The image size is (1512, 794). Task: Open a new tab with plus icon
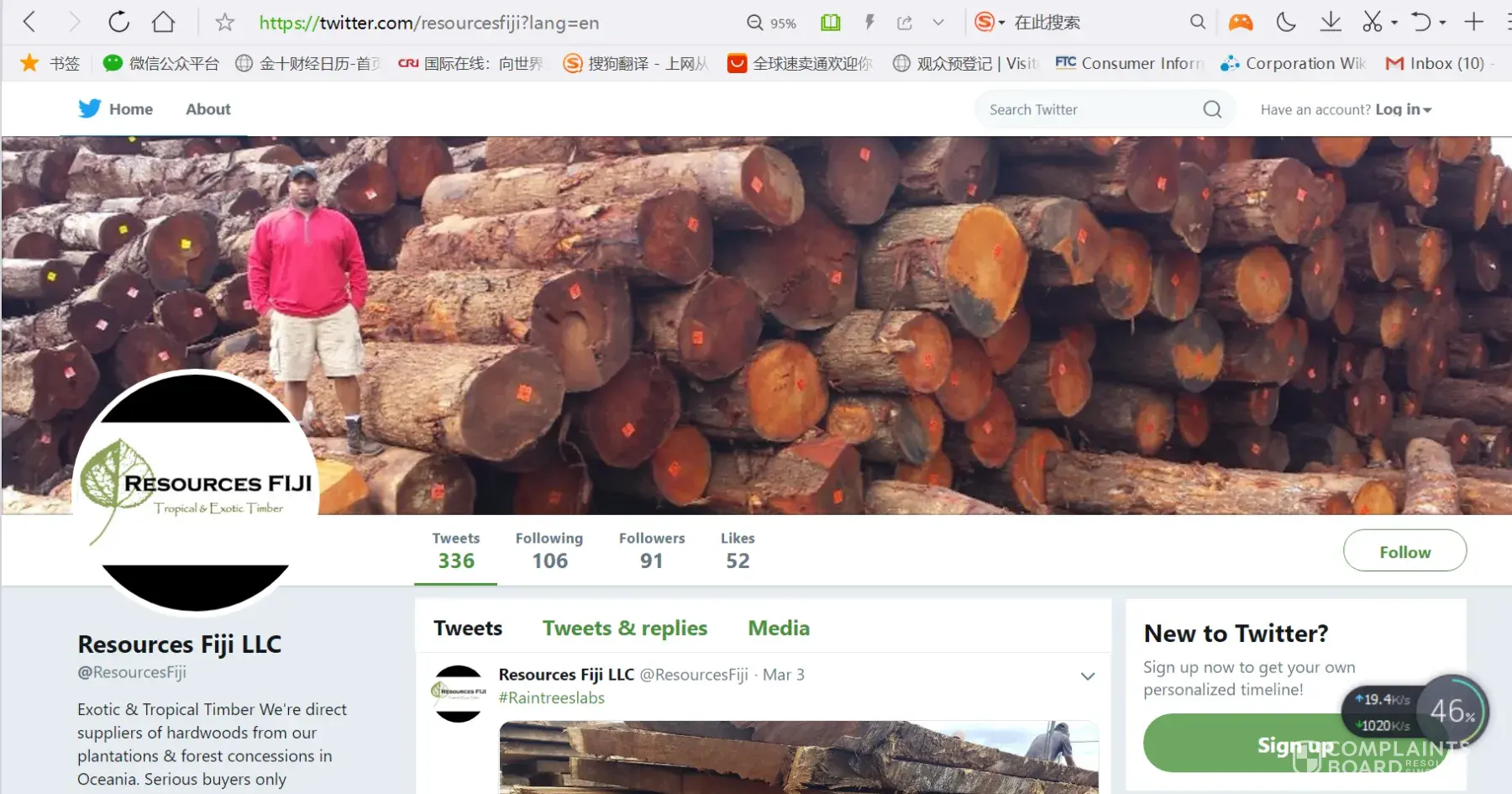1473,23
